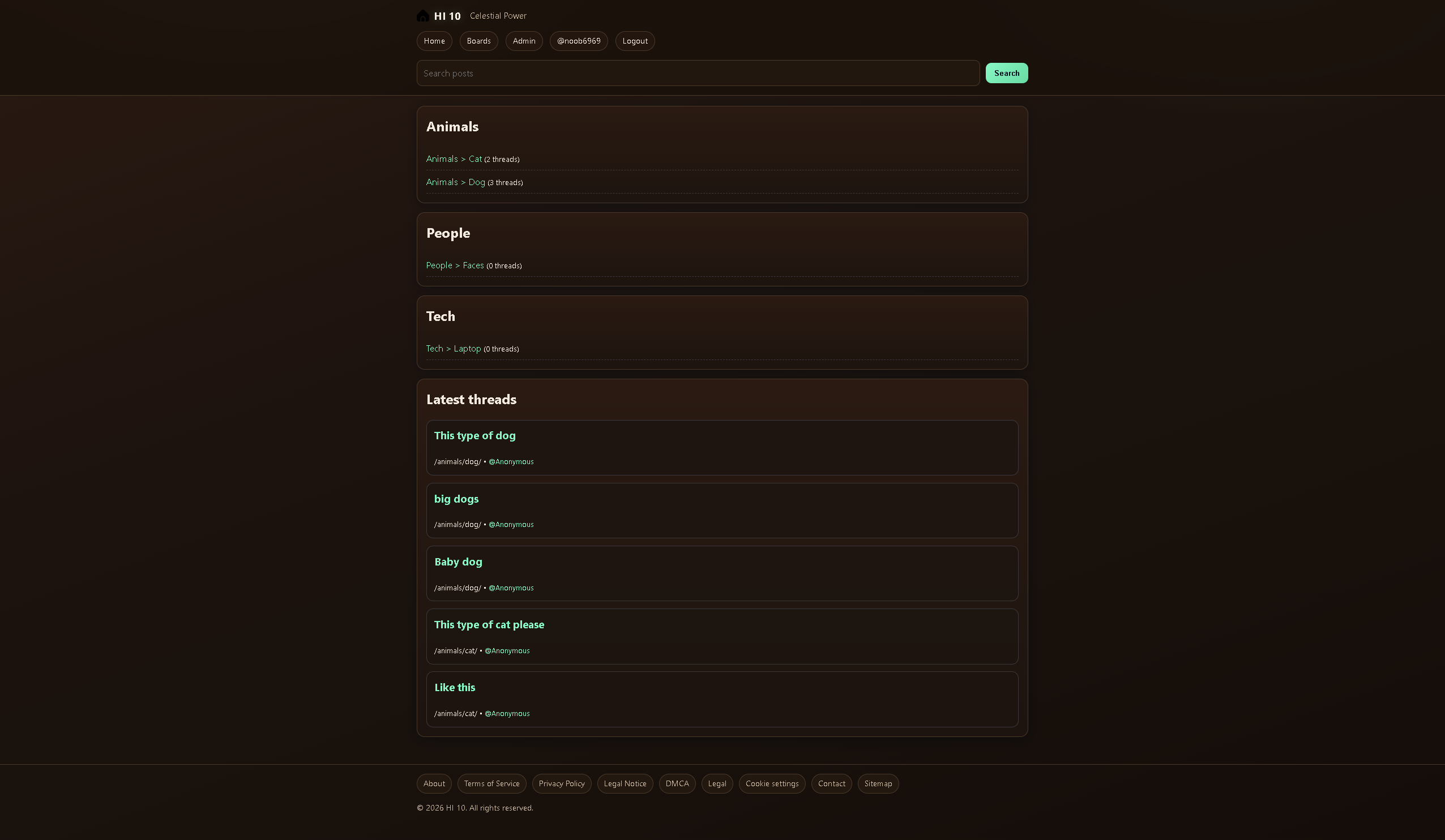Click the home icon next to HI 10

click(422, 15)
